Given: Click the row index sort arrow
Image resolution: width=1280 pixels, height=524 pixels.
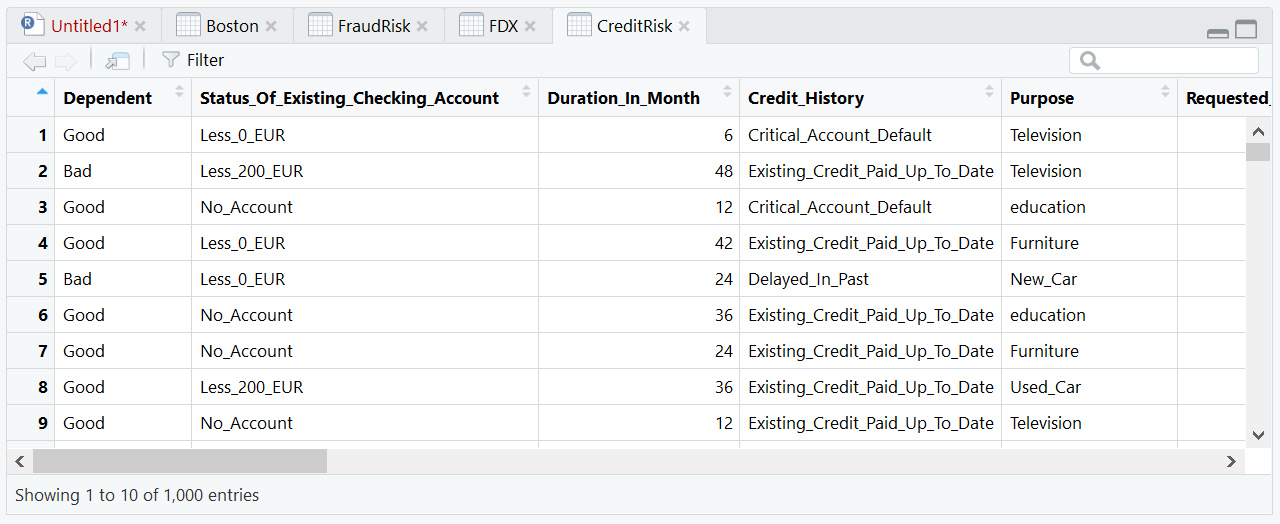Looking at the screenshot, I should tap(42, 91).
